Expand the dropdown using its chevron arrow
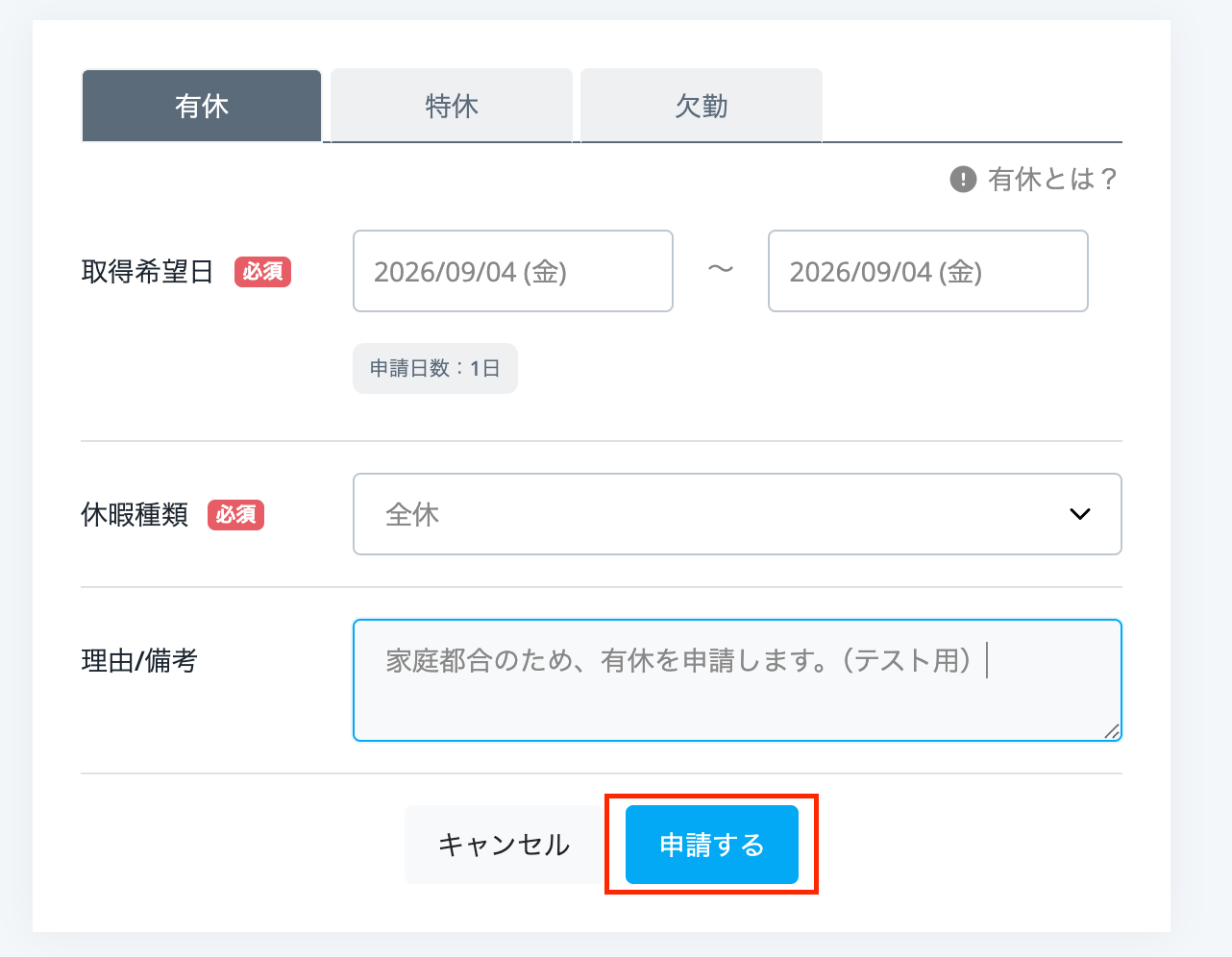Image resolution: width=1232 pixels, height=957 pixels. [1080, 514]
